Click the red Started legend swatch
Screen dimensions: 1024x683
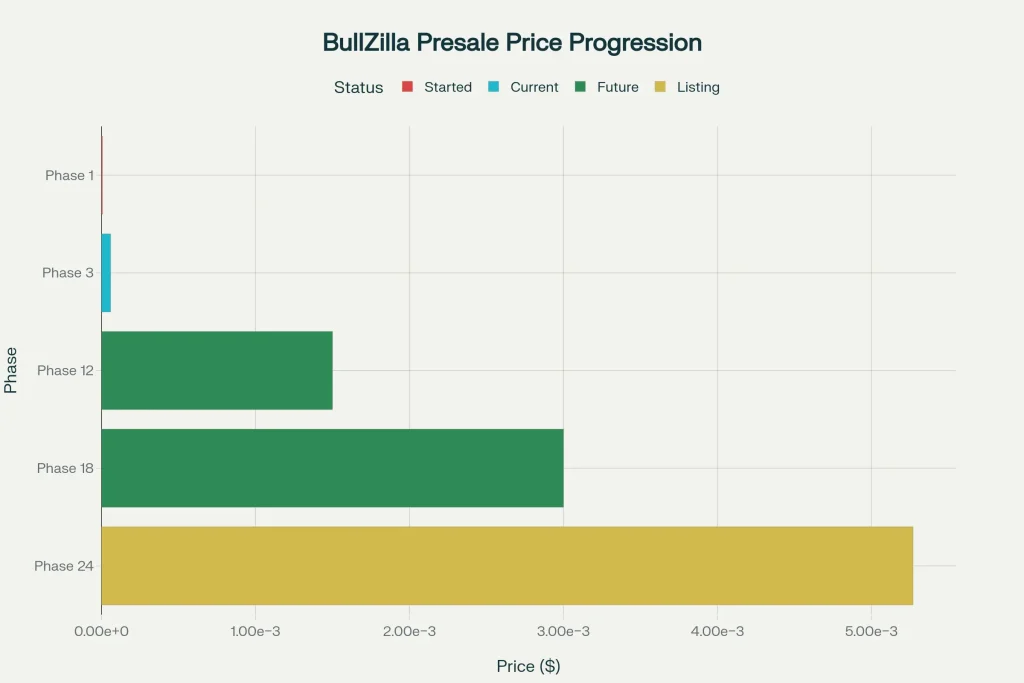pyautogui.click(x=407, y=87)
